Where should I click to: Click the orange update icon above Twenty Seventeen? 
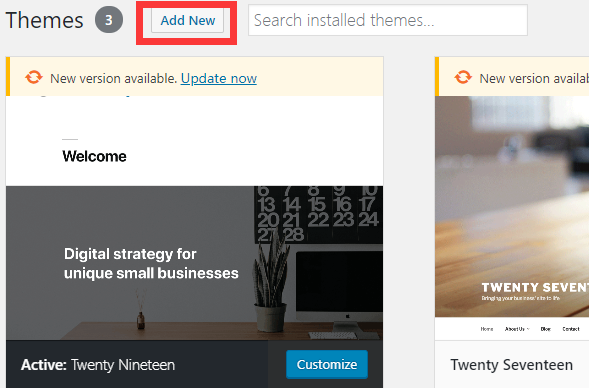[x=463, y=77]
